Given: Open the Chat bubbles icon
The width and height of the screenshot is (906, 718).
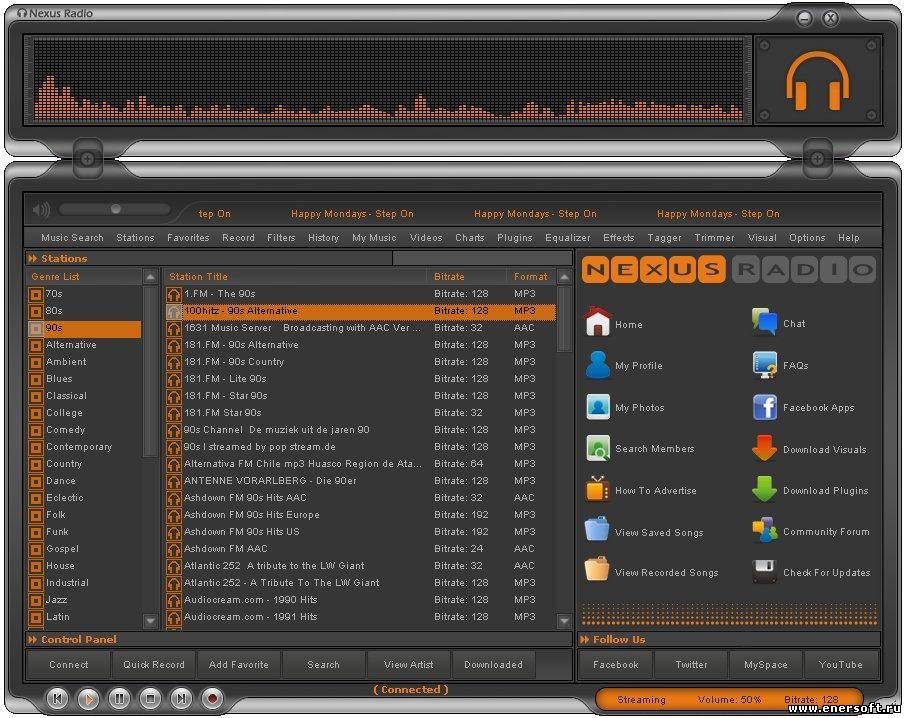Looking at the screenshot, I should click(764, 322).
